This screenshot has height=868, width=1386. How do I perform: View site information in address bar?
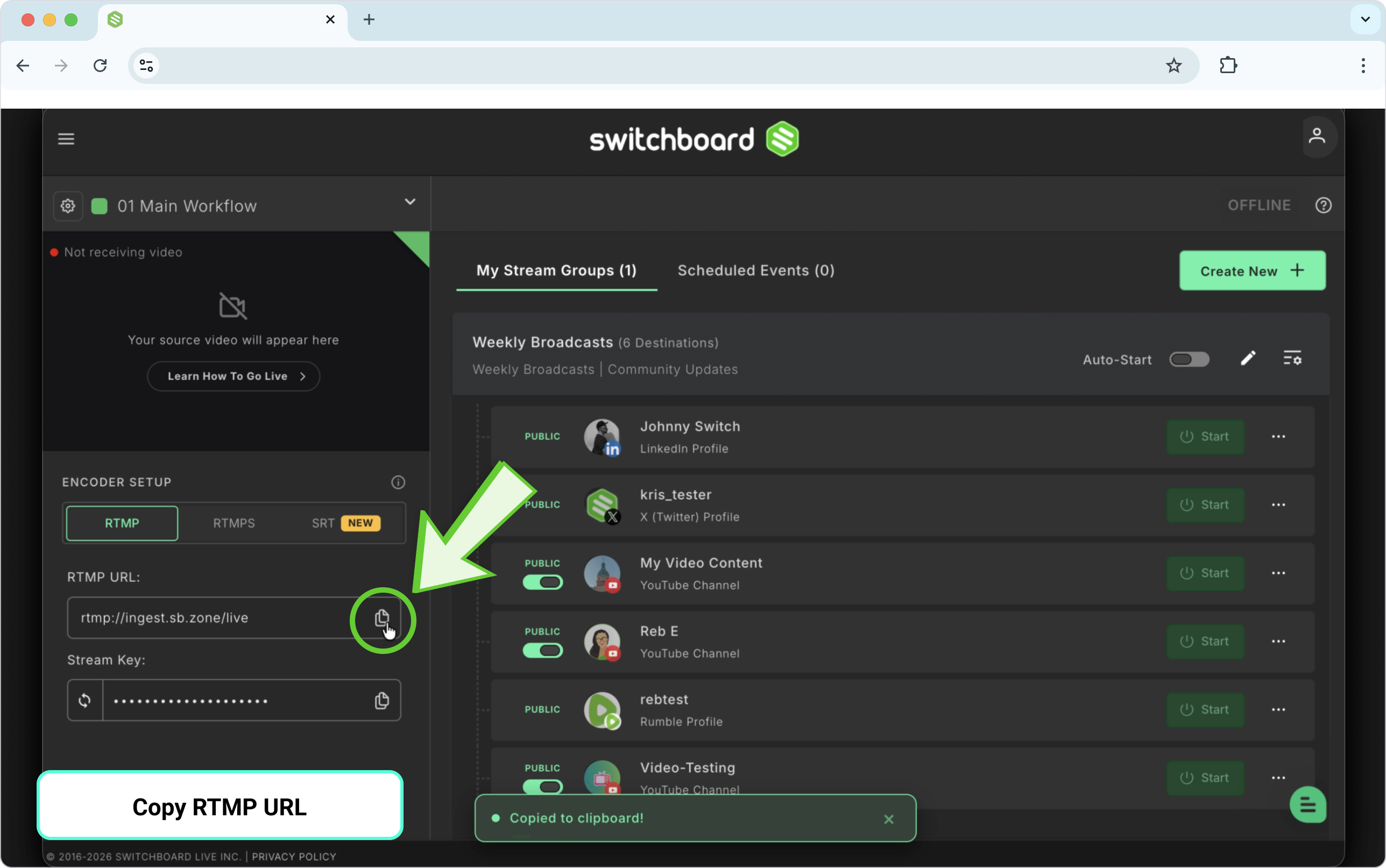[146, 66]
